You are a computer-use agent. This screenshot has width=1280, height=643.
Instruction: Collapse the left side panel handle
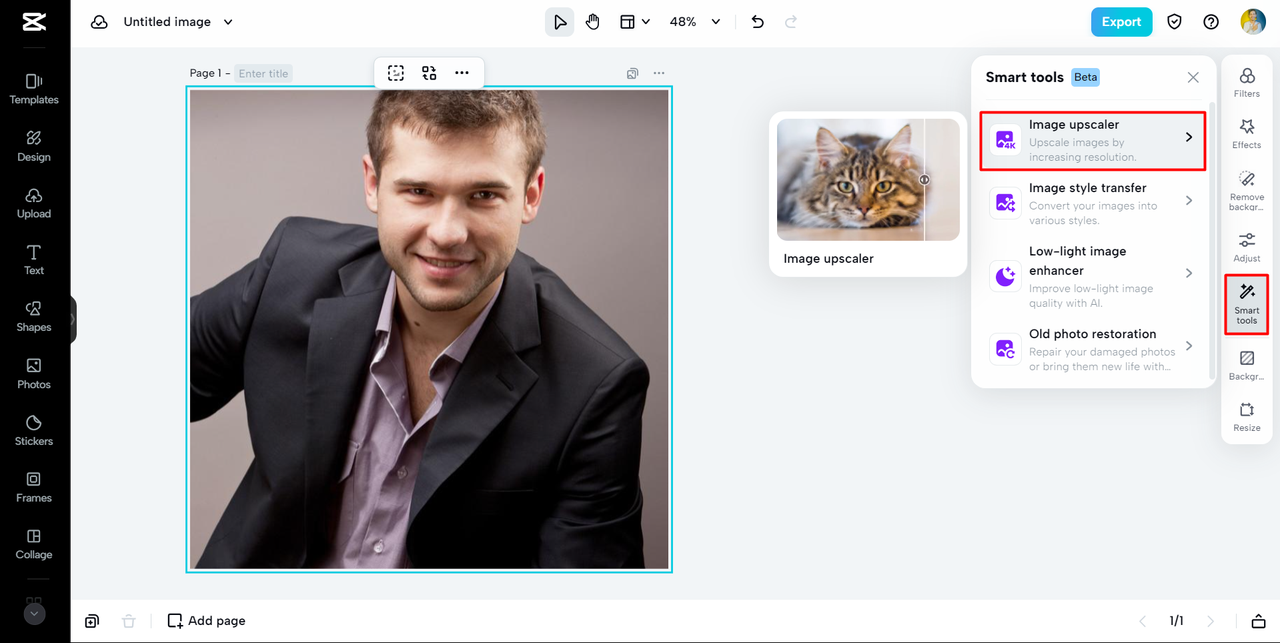[72, 320]
